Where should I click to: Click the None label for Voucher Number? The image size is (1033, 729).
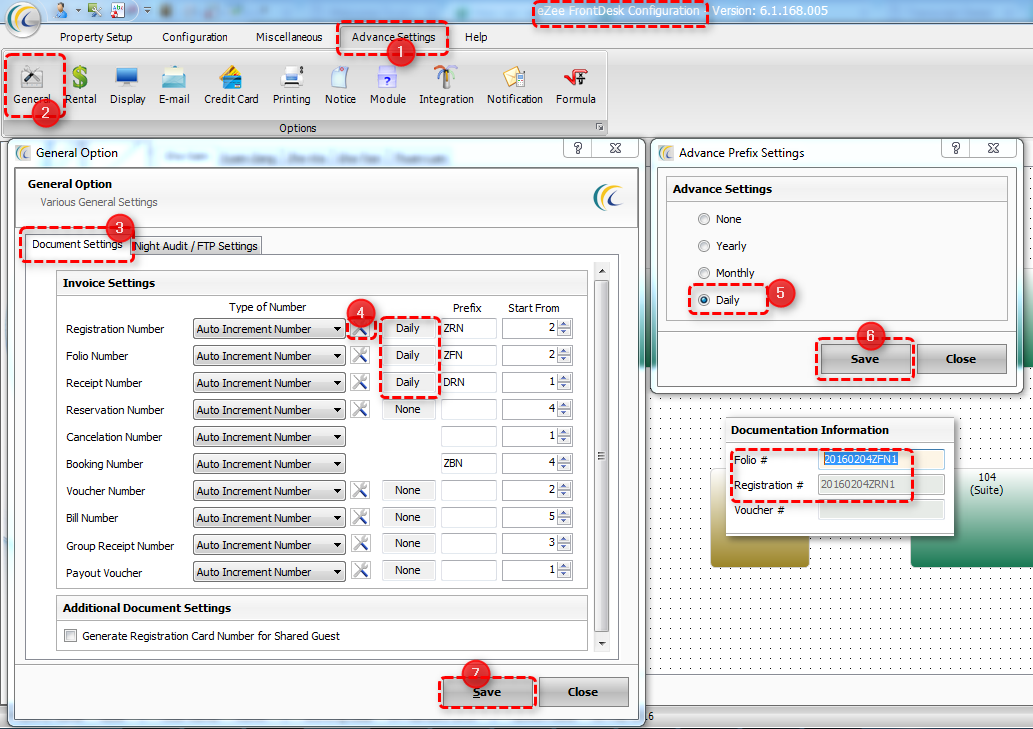click(x=407, y=491)
